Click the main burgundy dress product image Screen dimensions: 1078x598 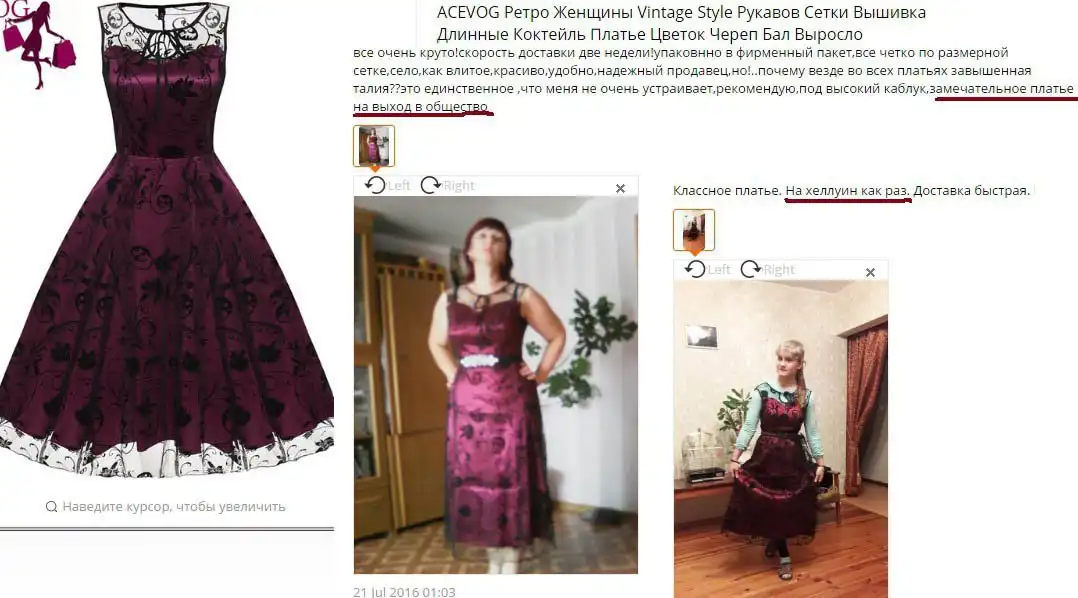165,239
